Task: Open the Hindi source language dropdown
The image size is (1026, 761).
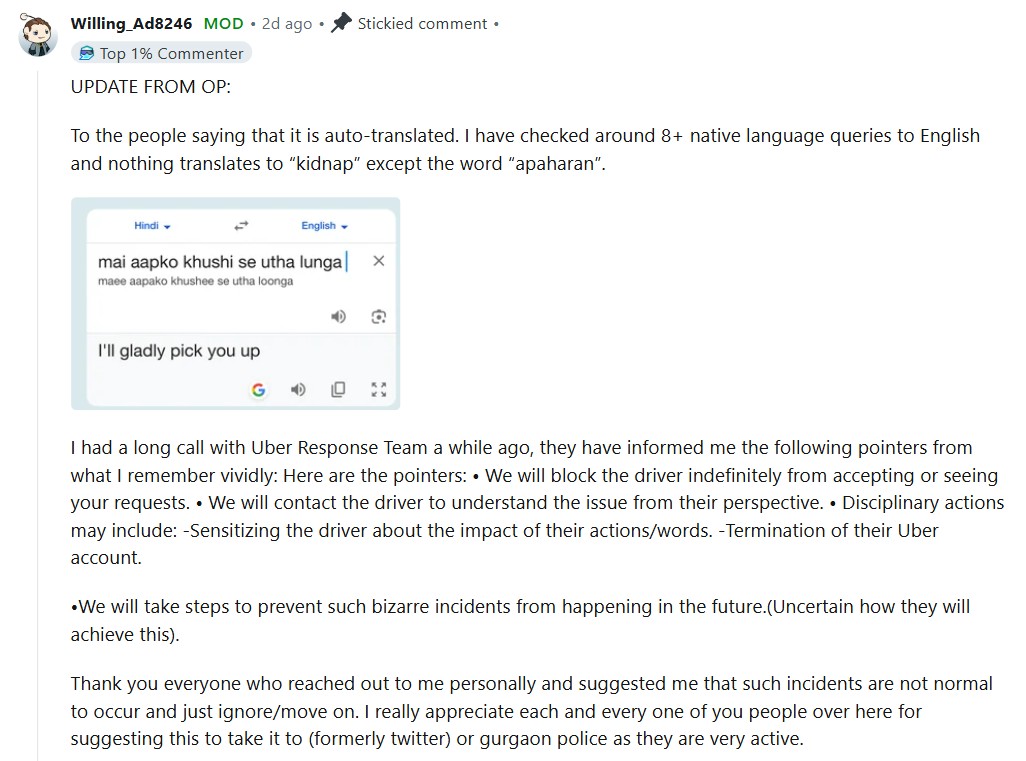Action: coord(152,226)
